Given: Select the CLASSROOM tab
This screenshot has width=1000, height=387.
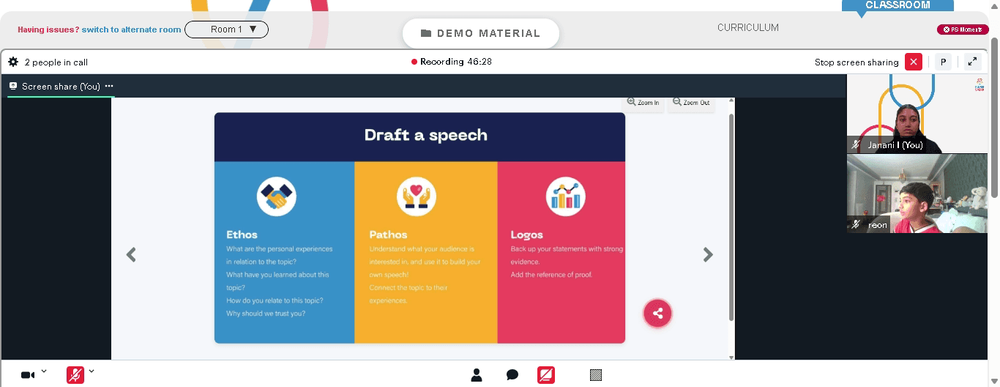Looking at the screenshot, I should click(897, 5).
